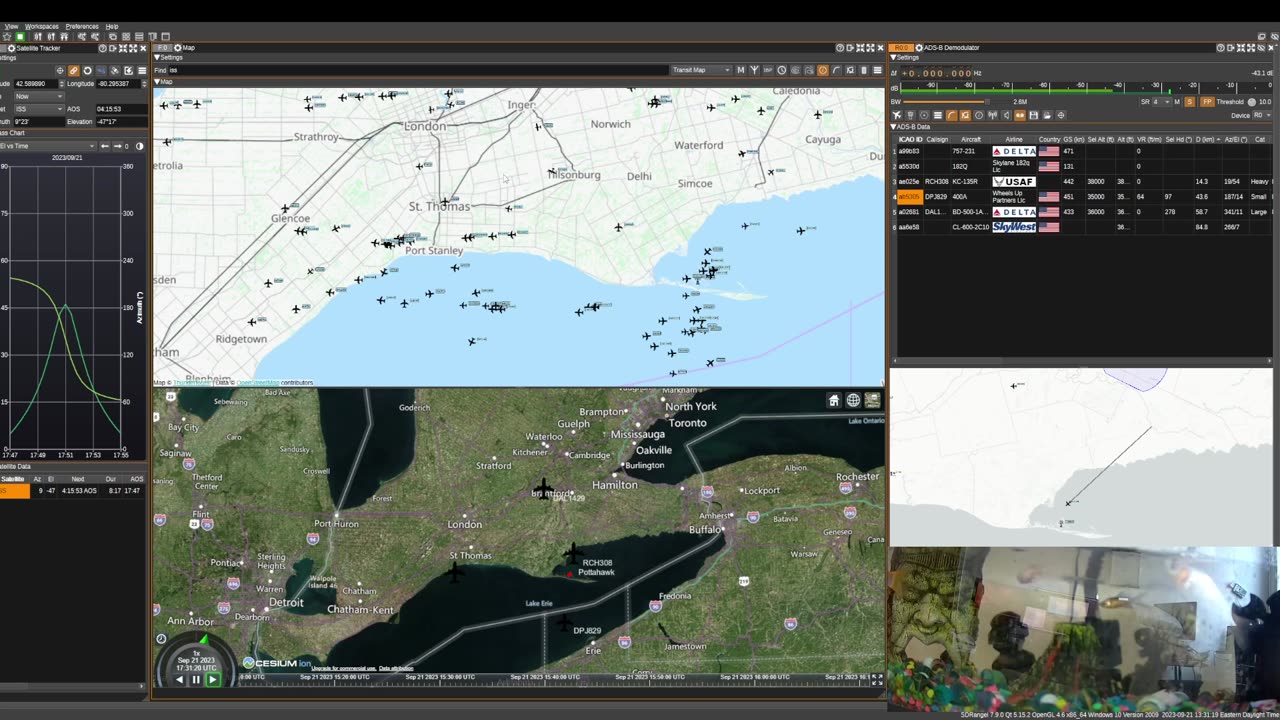Toggle chart contrast half-circle icon
This screenshot has height=720, width=1280.
[x=139, y=146]
